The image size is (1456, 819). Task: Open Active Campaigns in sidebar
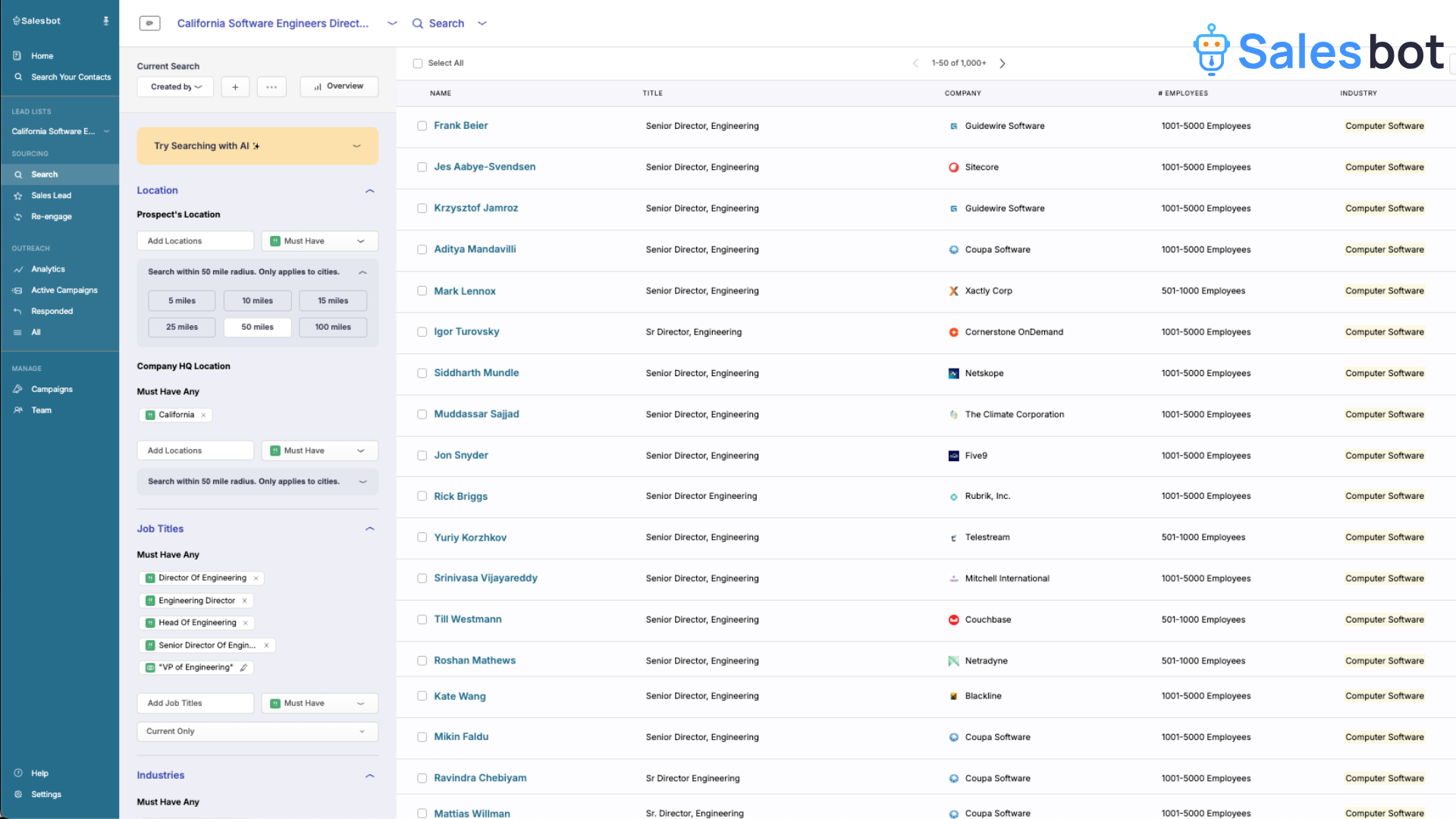pyautogui.click(x=64, y=290)
